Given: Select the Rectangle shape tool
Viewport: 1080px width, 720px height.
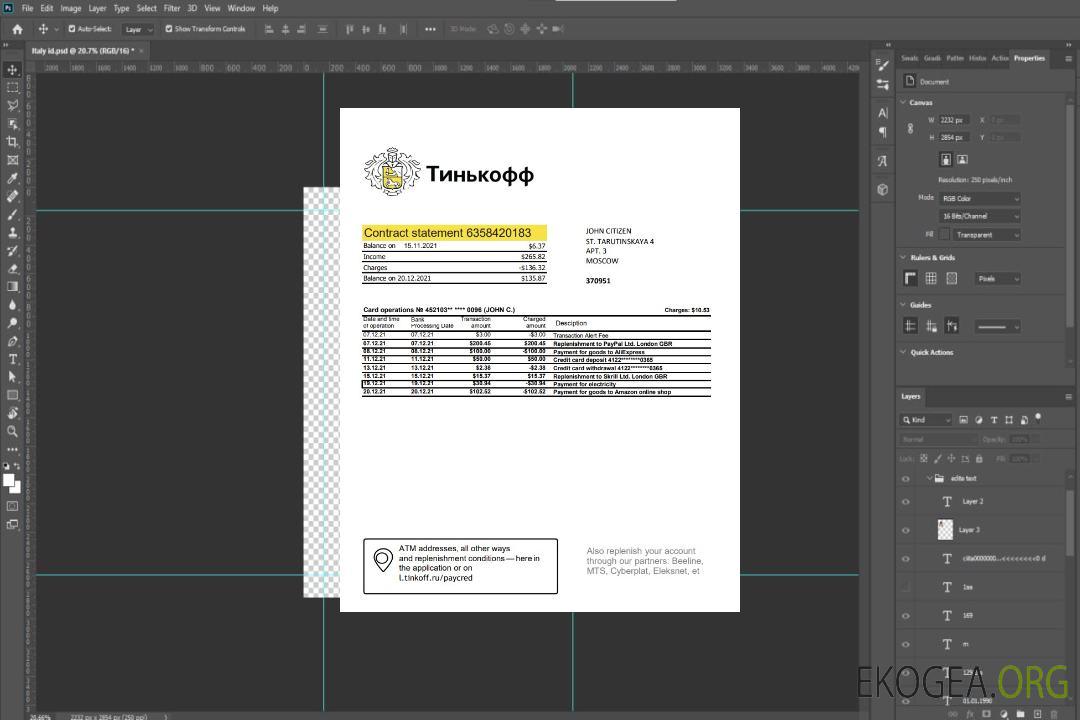Looking at the screenshot, I should (12, 395).
